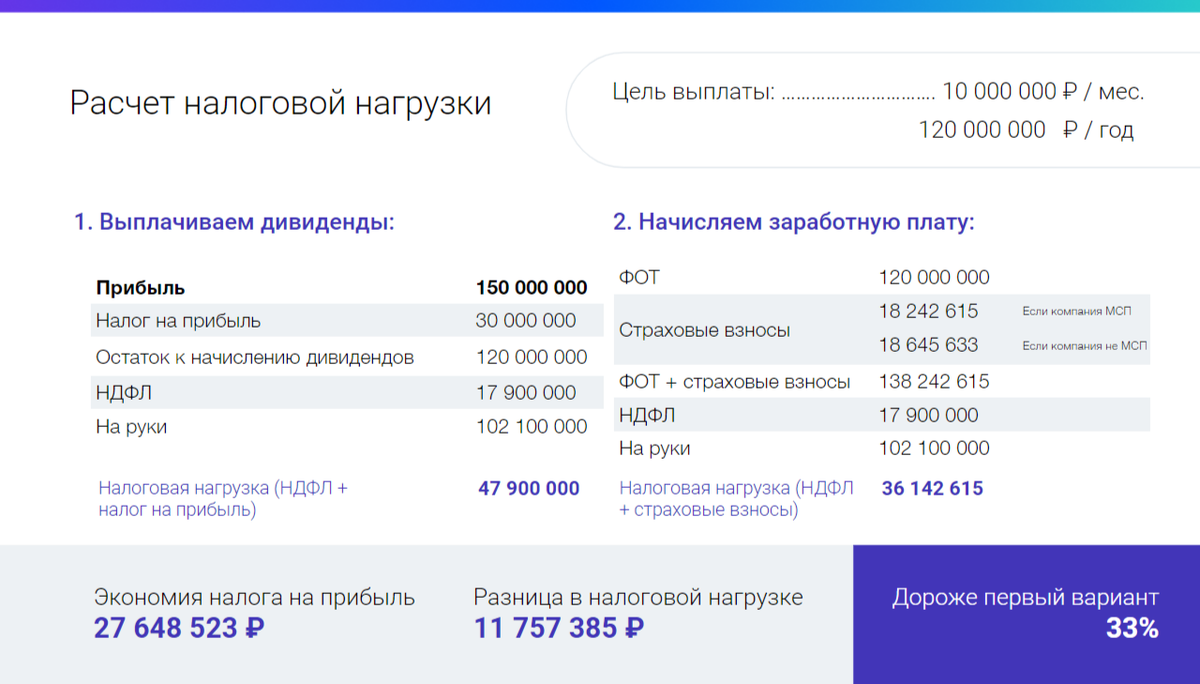This screenshot has width=1200, height=684.
Task: Select the value '138 242 615'
Action: tap(934, 382)
